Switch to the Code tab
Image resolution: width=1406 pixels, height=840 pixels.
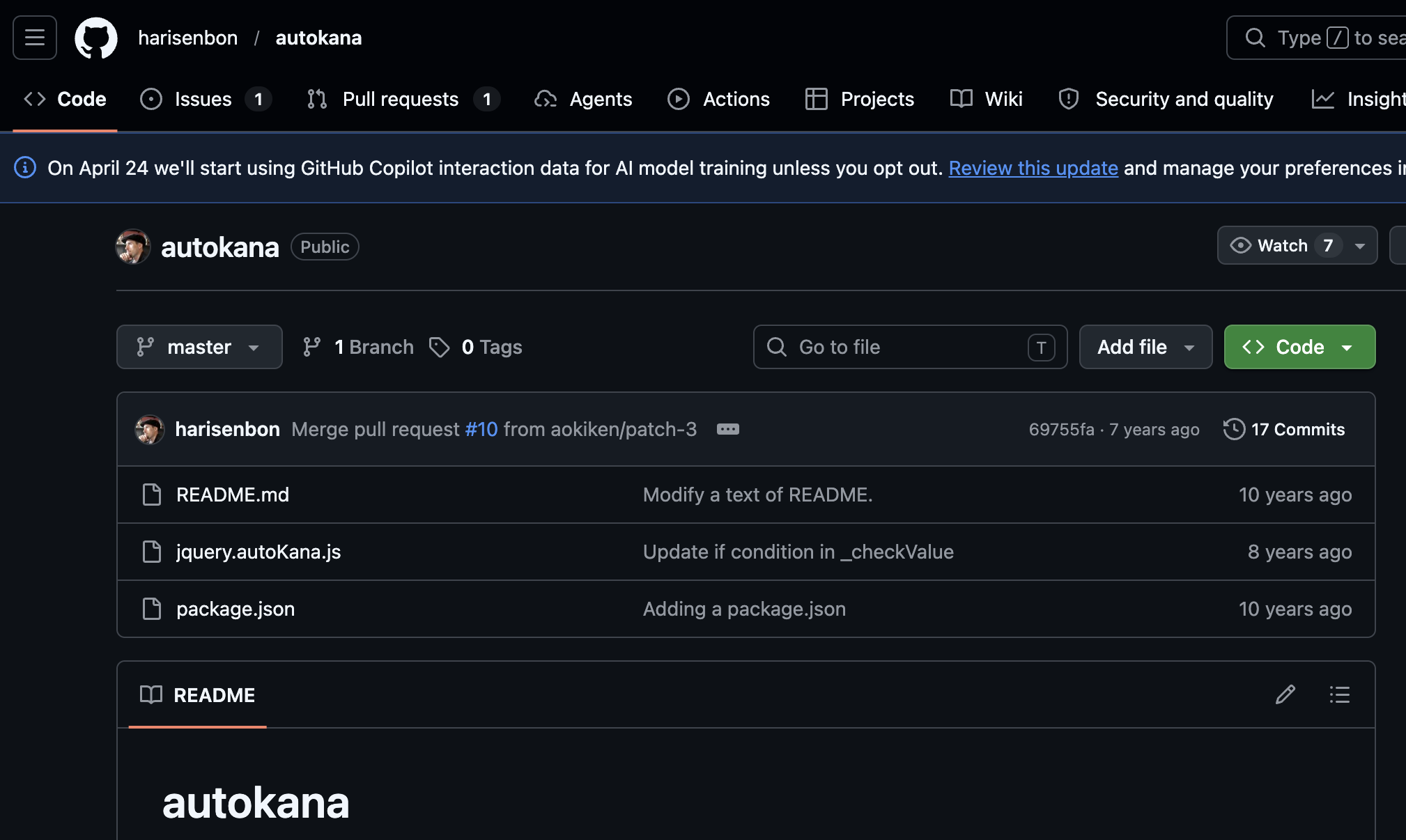[65, 99]
